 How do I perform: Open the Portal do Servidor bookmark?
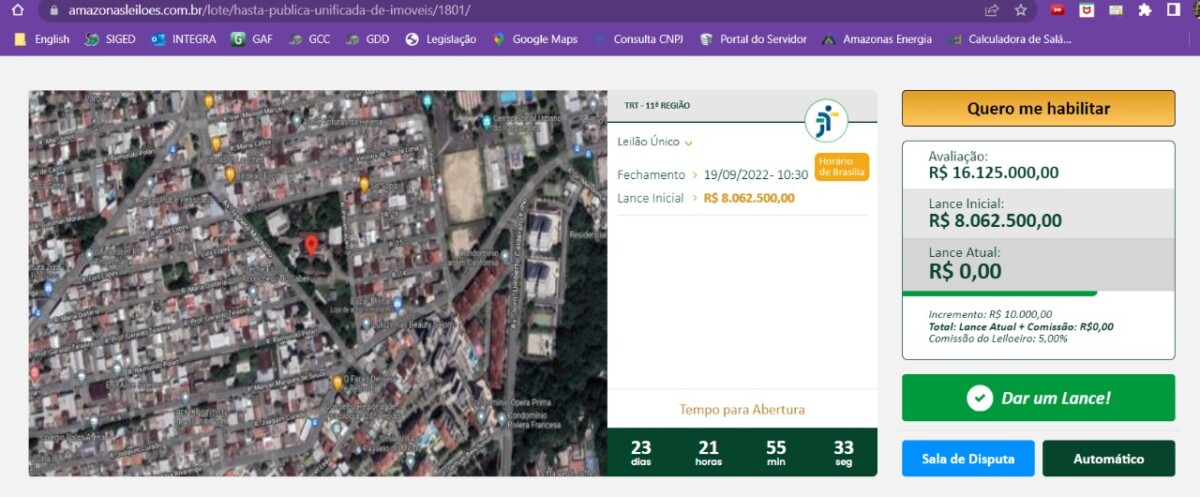[x=753, y=39]
